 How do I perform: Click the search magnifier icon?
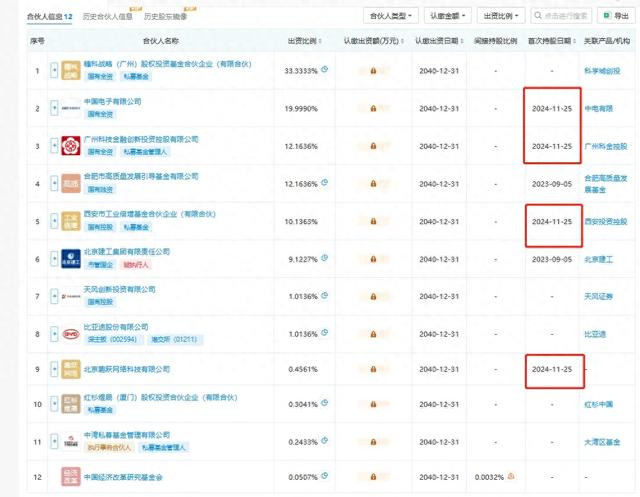point(538,16)
